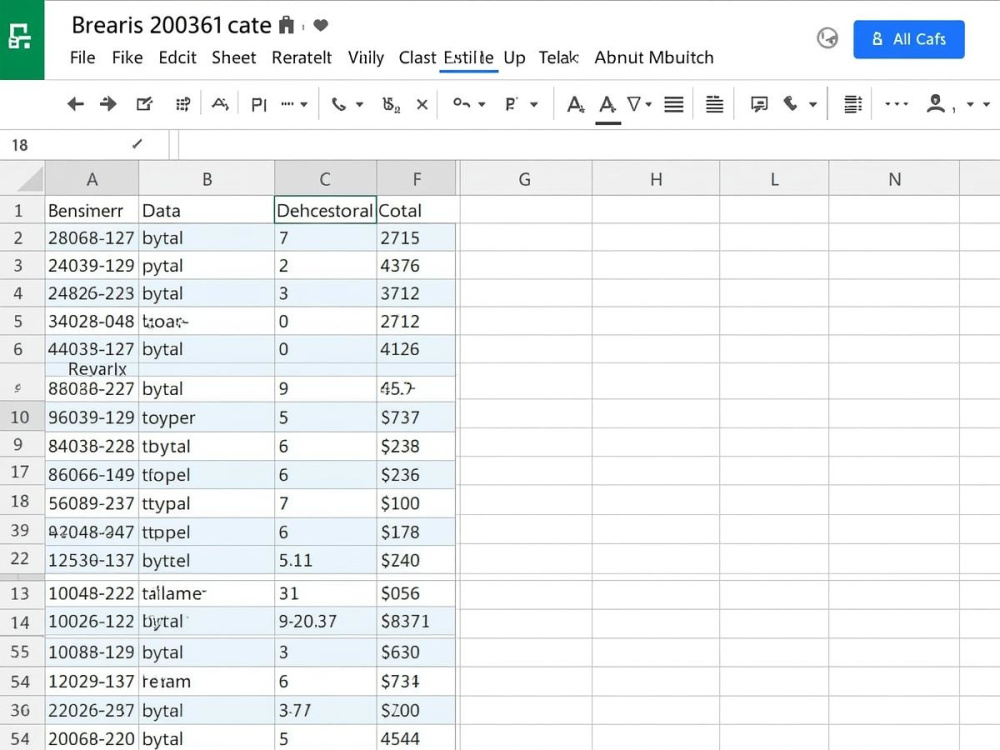Viewport: 1000px width, 750px height.
Task: Open dropdown arrow beside first phone icon
Action: 360,104
